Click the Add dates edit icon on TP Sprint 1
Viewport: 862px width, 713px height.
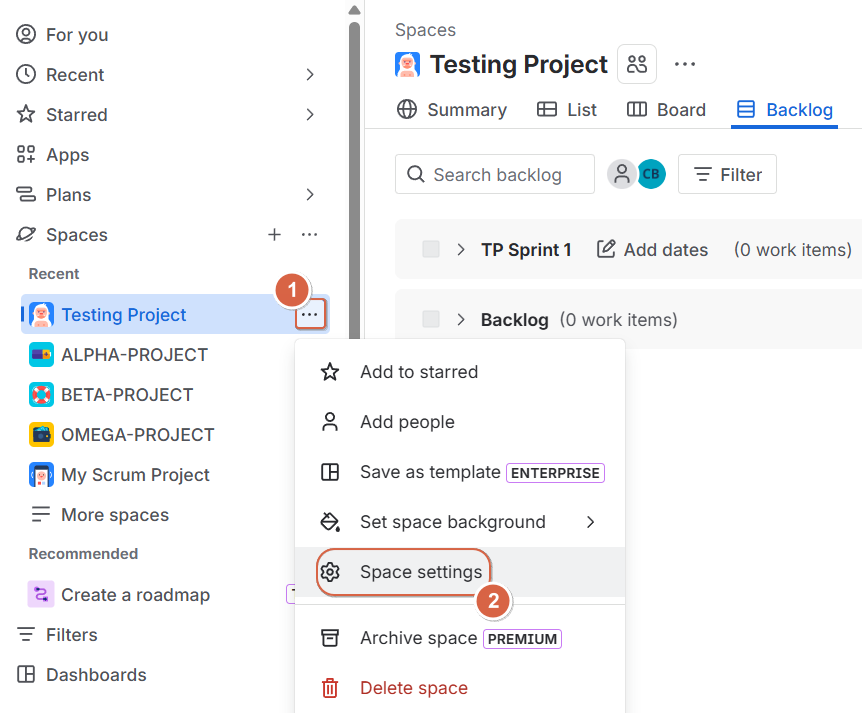(x=606, y=250)
